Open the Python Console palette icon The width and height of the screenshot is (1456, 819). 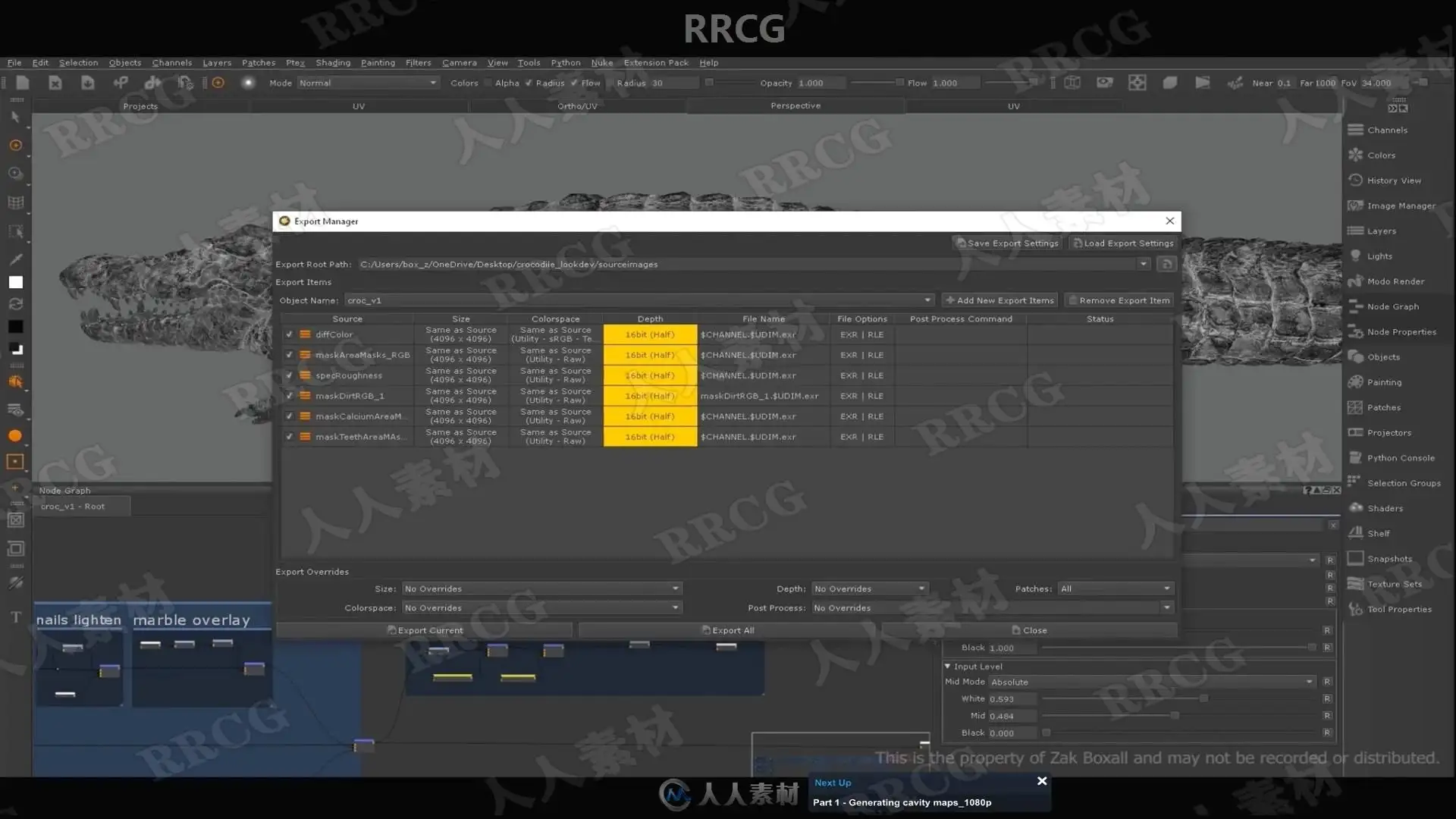[x=1356, y=457]
